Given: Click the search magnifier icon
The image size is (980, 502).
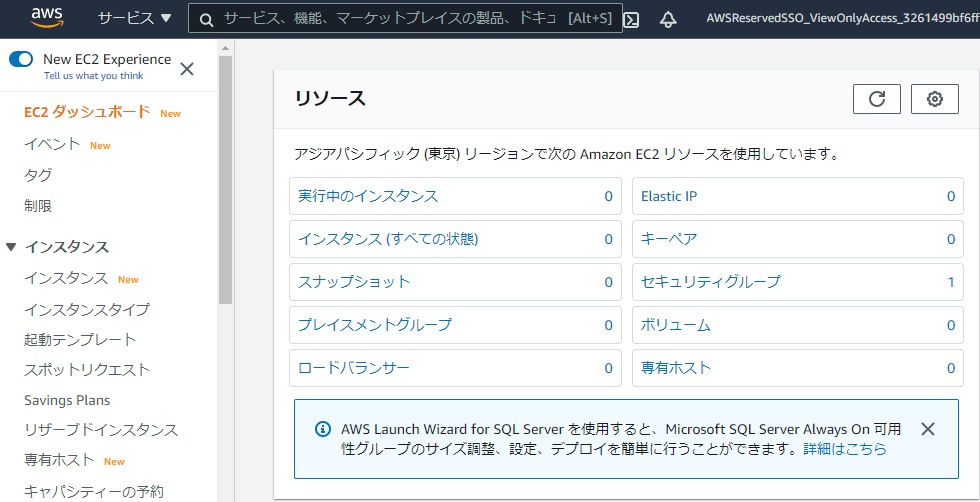Looking at the screenshot, I should (206, 20).
